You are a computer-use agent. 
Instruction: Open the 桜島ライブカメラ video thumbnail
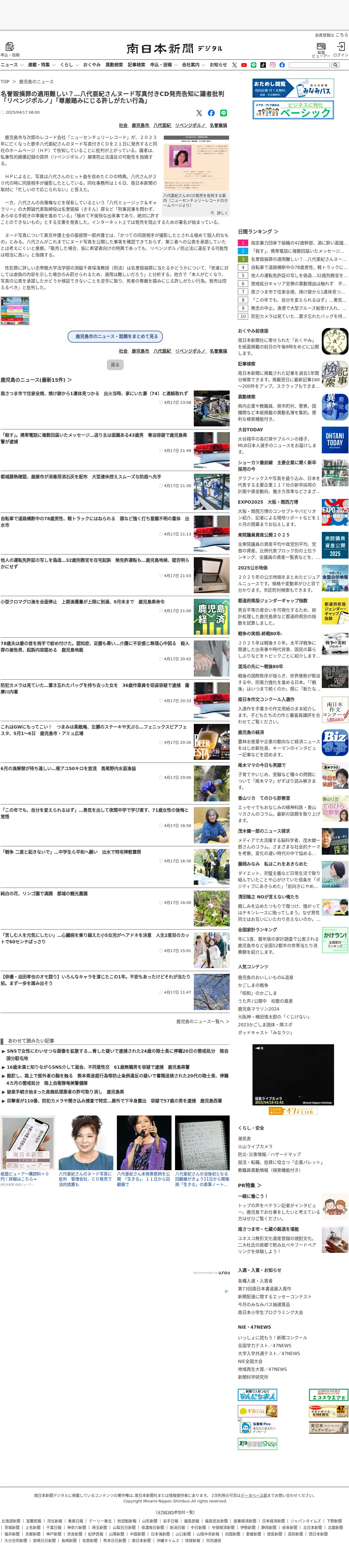tap(293, 1074)
